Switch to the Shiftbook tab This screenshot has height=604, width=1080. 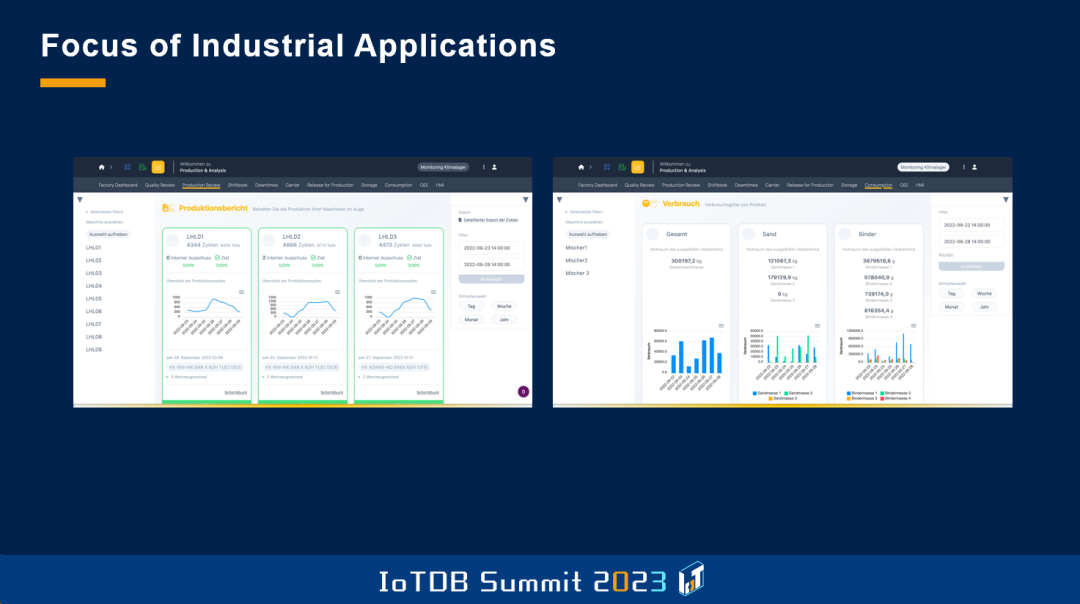[237, 185]
